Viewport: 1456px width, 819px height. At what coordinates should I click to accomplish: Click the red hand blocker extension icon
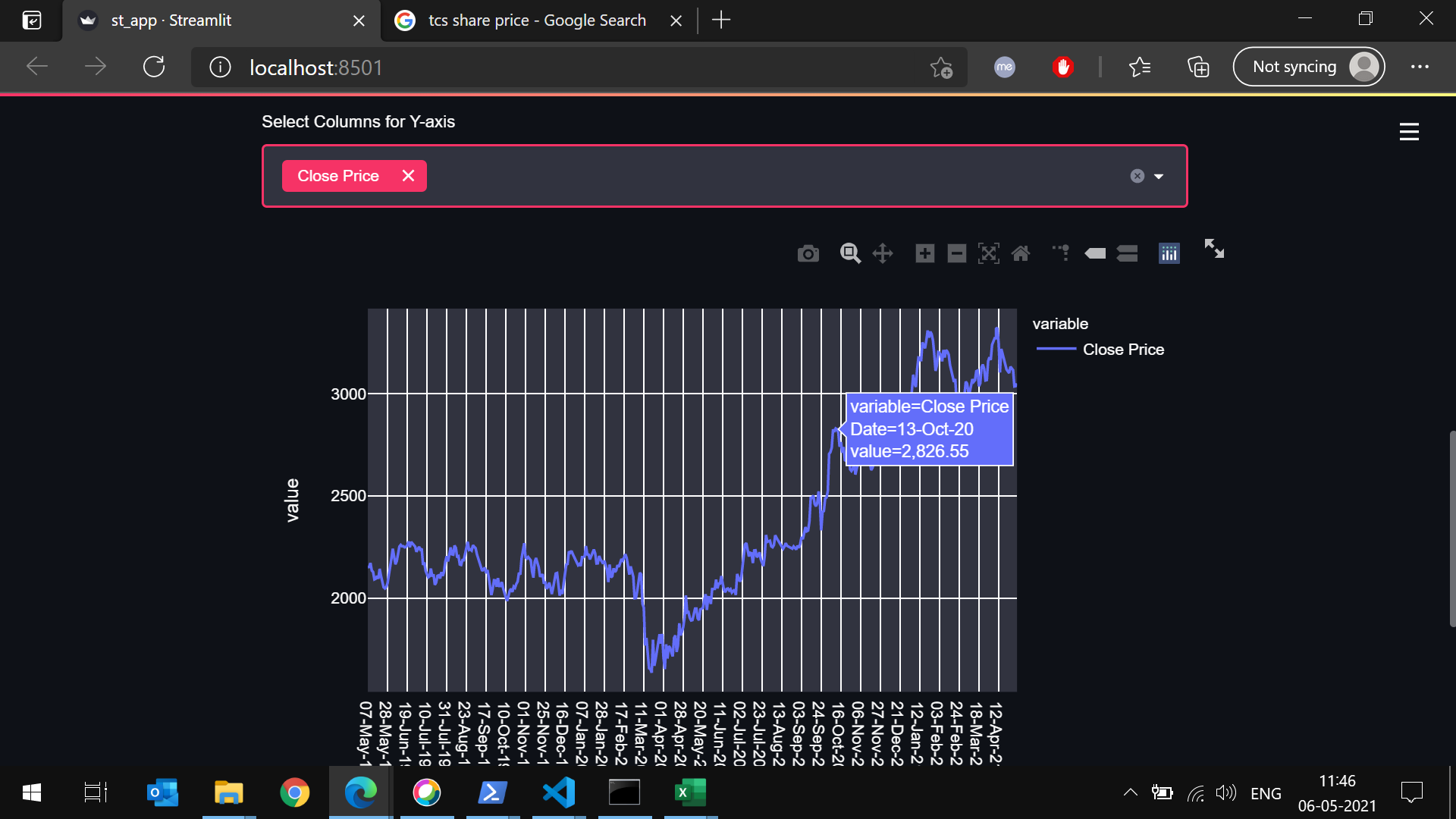tap(1062, 67)
